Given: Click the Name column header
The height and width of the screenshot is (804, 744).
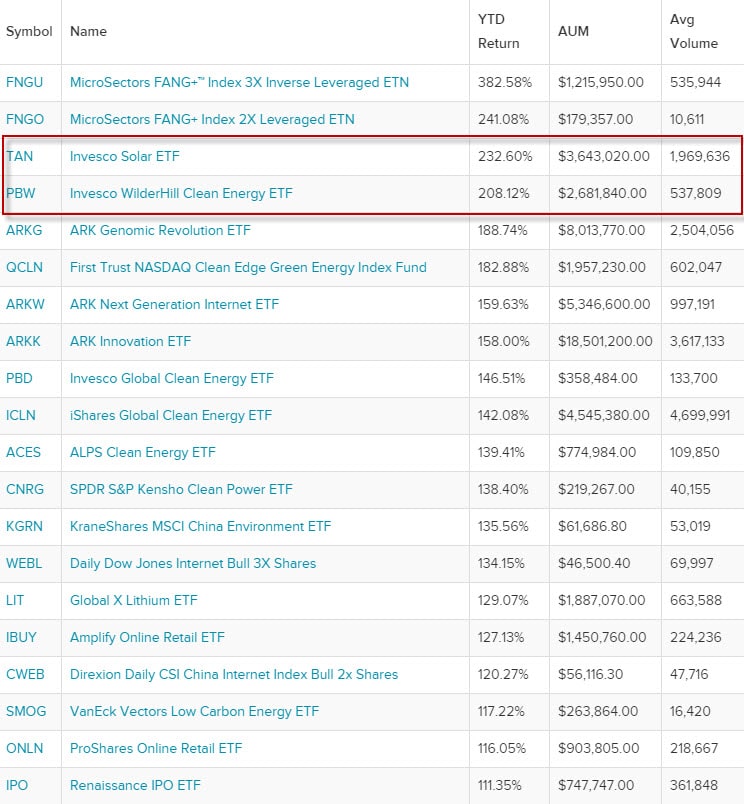Looking at the screenshot, I should [x=88, y=32].
